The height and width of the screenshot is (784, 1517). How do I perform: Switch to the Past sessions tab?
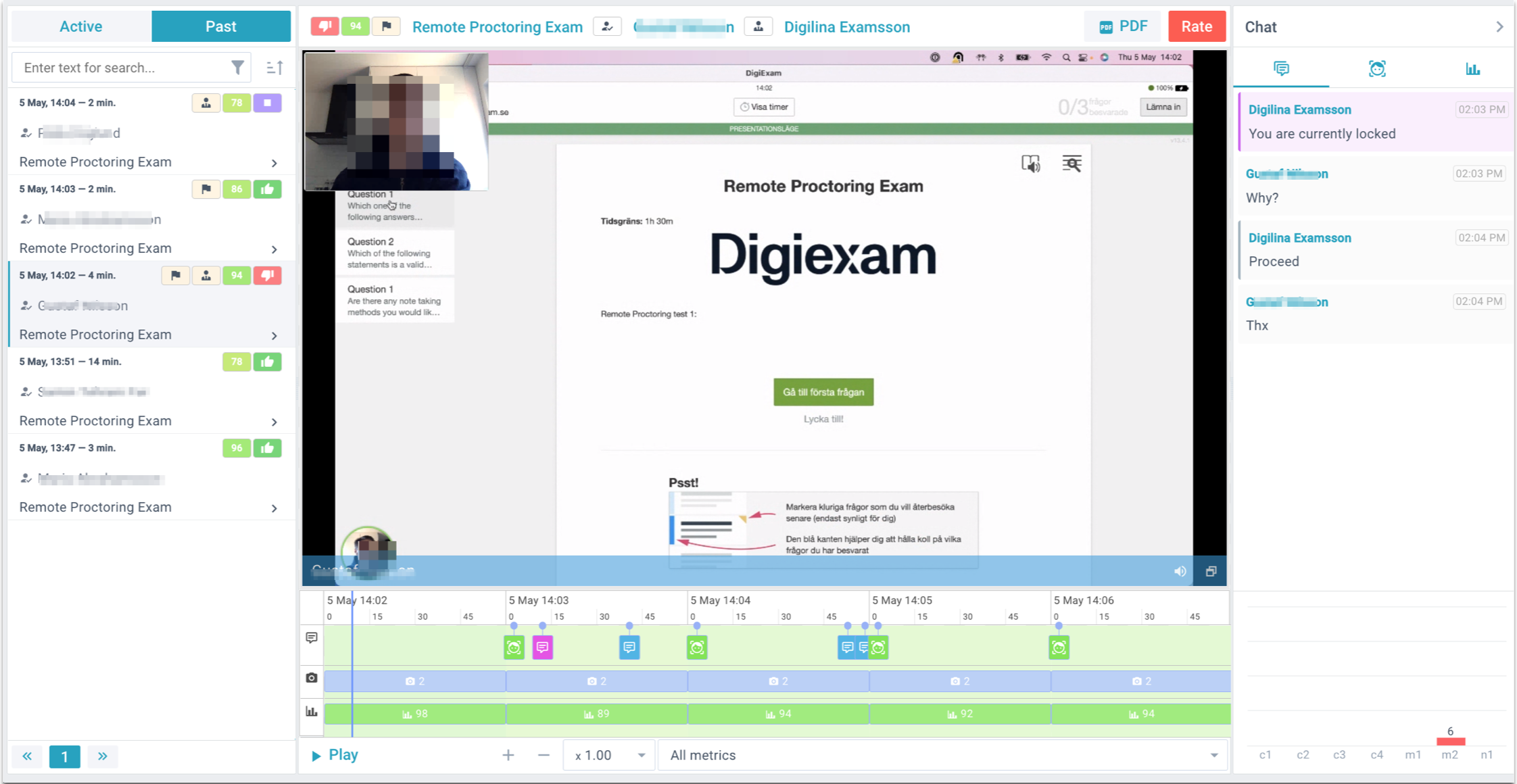(x=221, y=26)
